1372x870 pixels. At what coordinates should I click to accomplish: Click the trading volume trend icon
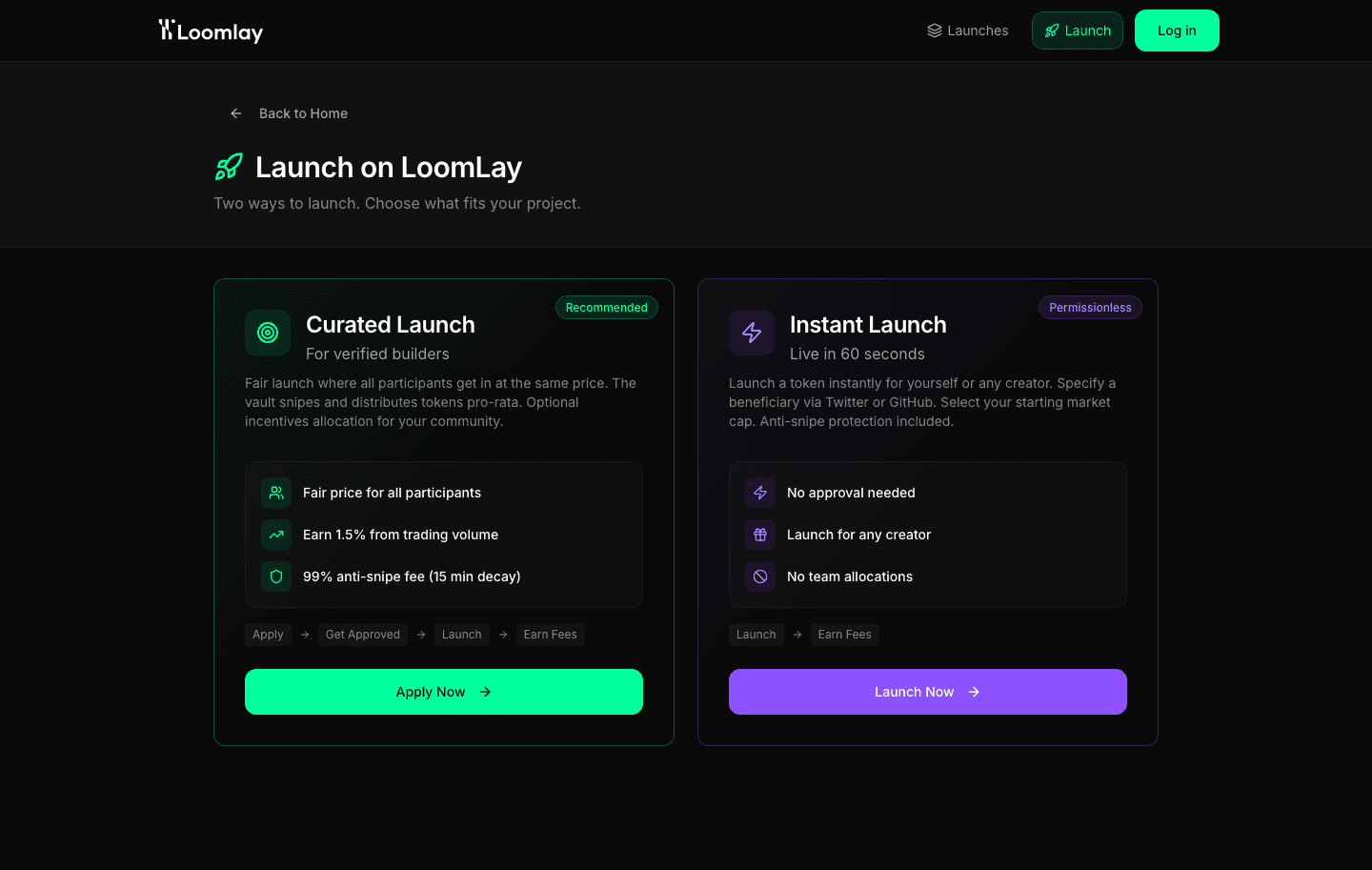click(276, 535)
